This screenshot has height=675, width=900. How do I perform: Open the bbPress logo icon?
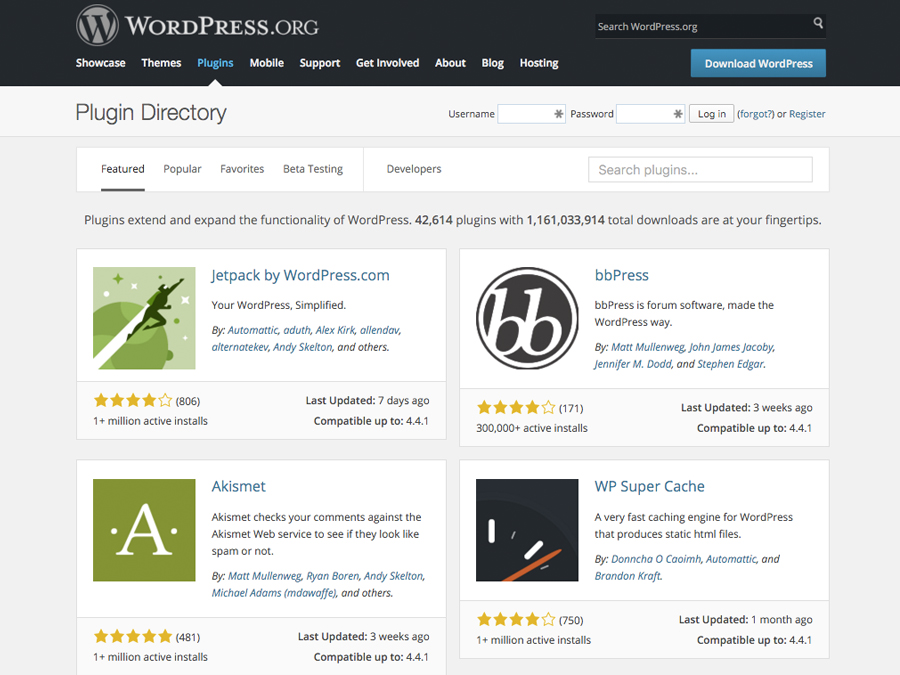tap(527, 318)
